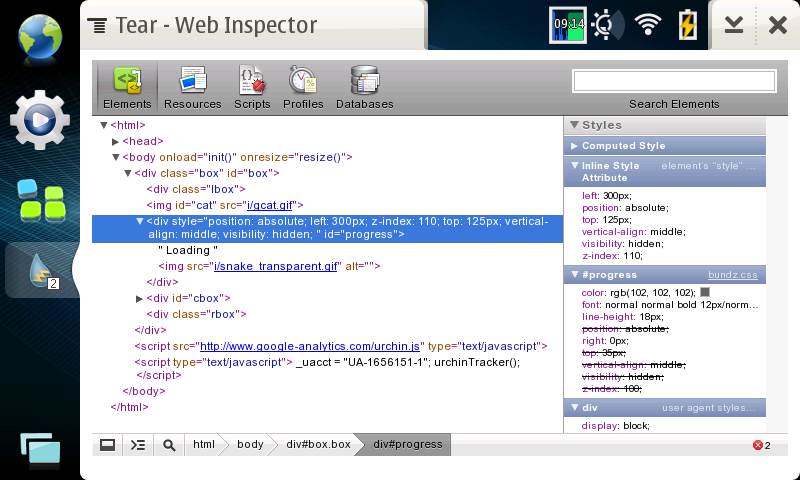Select the div class rbox element
This screenshot has width=800, height=480.
(196, 314)
